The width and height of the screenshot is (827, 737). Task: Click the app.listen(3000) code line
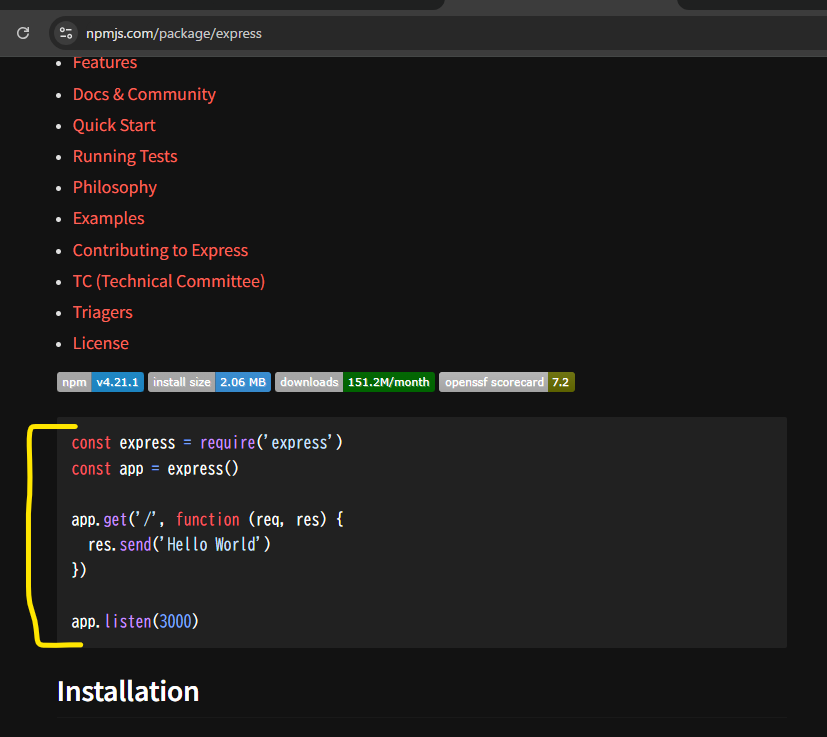tap(135, 621)
